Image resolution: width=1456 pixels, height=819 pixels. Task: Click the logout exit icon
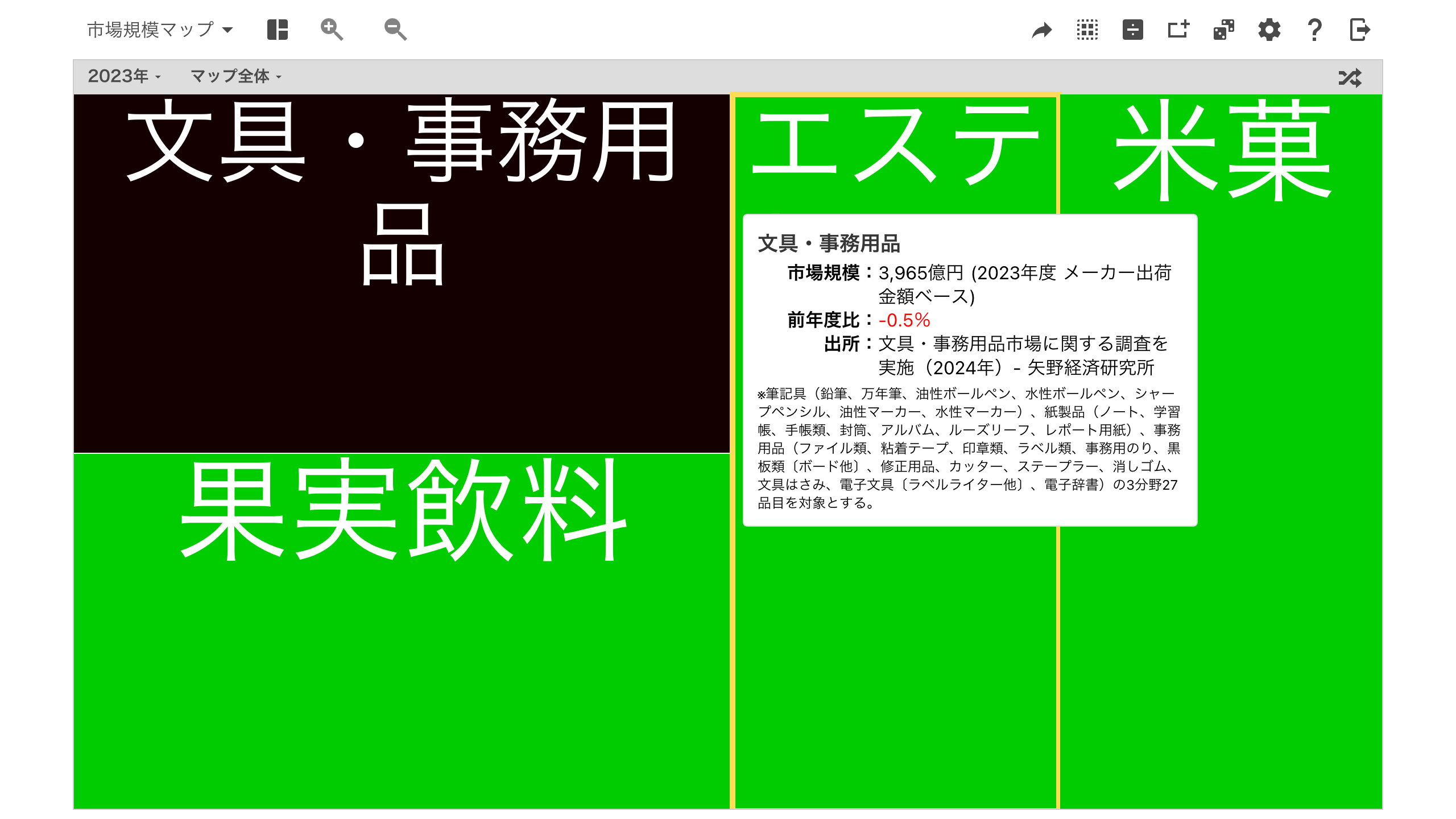pos(1360,30)
